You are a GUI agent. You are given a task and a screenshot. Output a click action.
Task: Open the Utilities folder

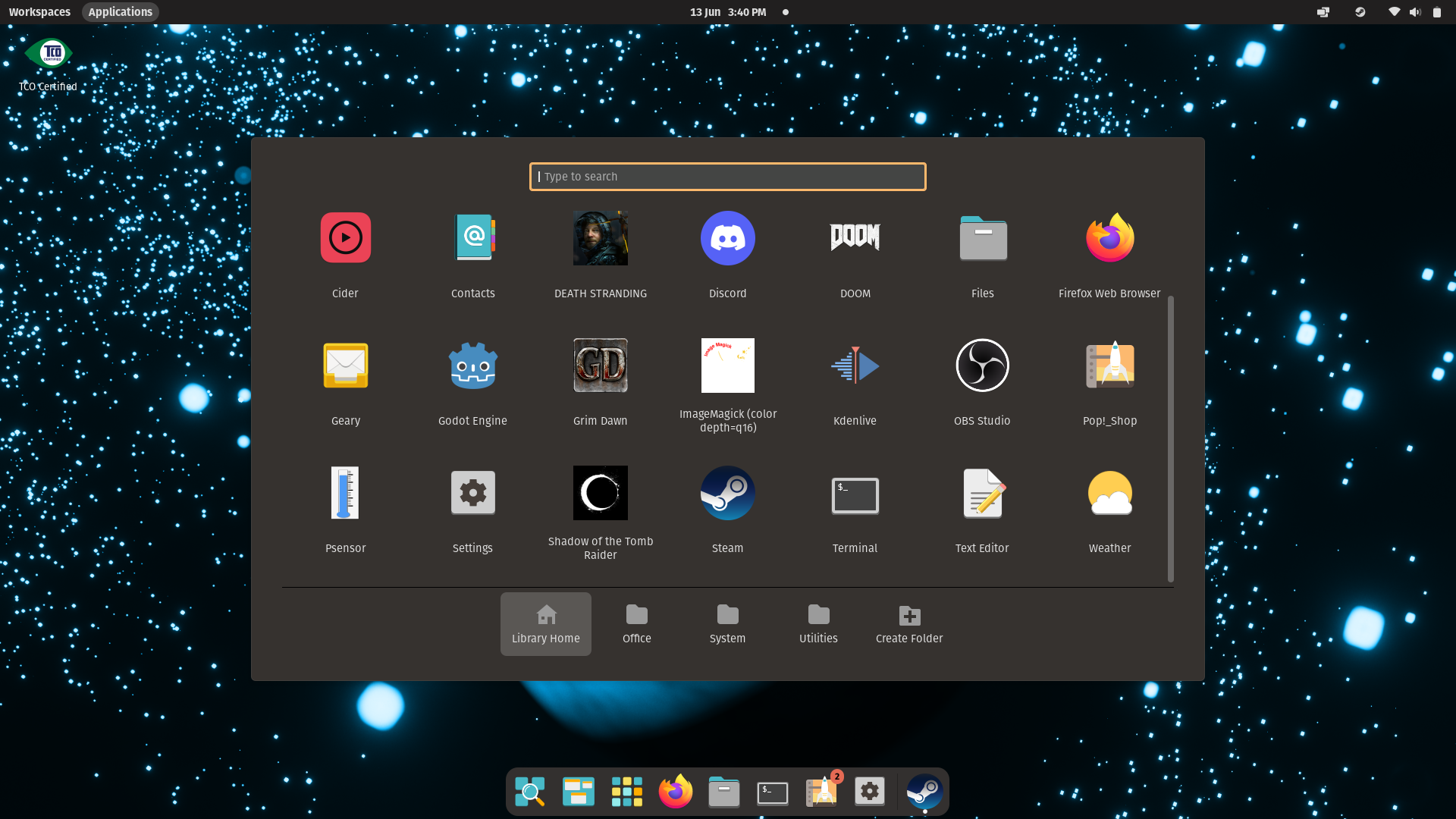(819, 624)
